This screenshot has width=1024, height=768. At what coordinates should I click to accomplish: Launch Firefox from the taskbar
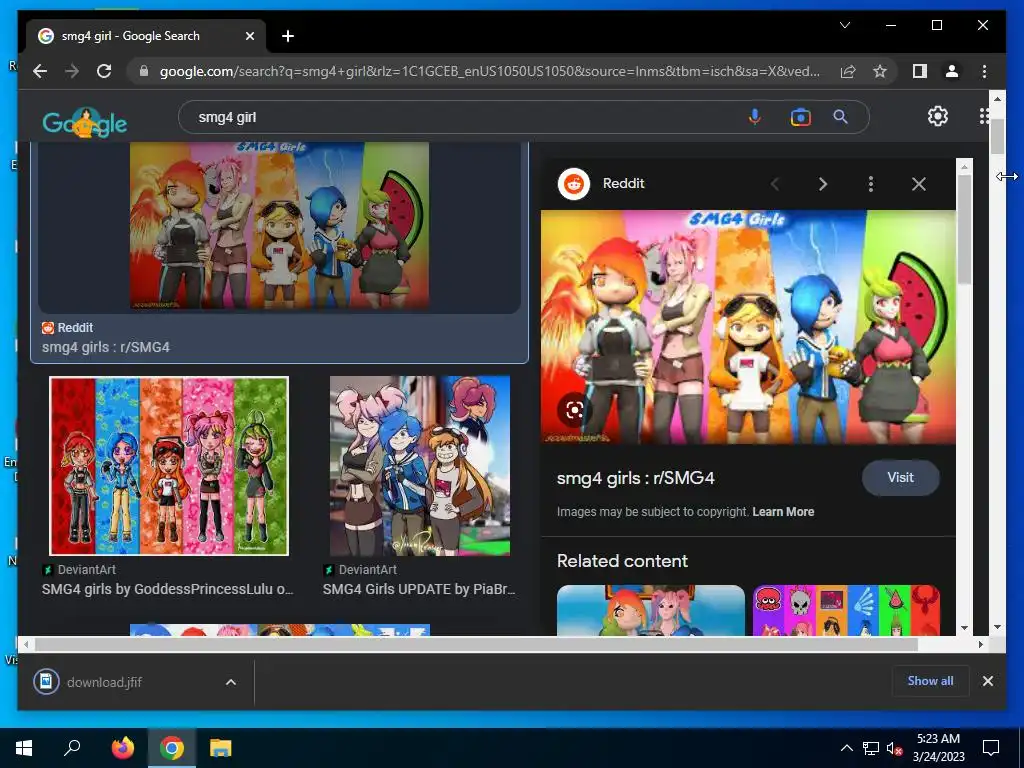coord(122,748)
